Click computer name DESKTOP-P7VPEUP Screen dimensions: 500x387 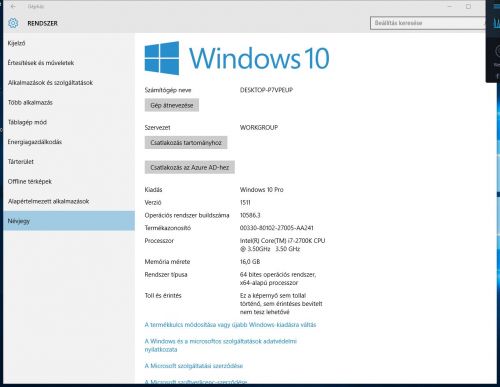(266, 90)
